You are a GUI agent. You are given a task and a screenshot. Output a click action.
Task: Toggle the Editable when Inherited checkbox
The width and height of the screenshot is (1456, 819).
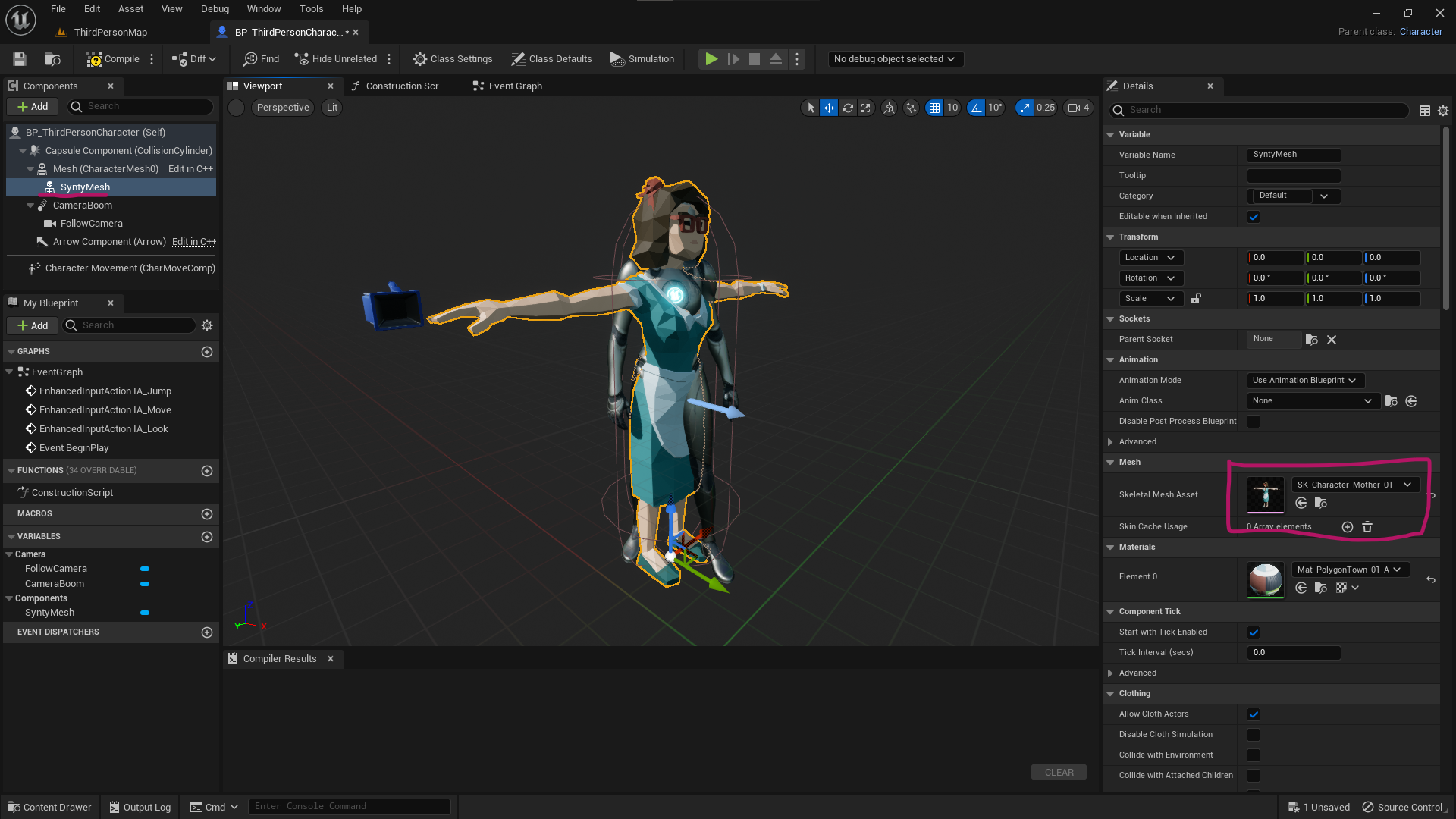[x=1254, y=217]
